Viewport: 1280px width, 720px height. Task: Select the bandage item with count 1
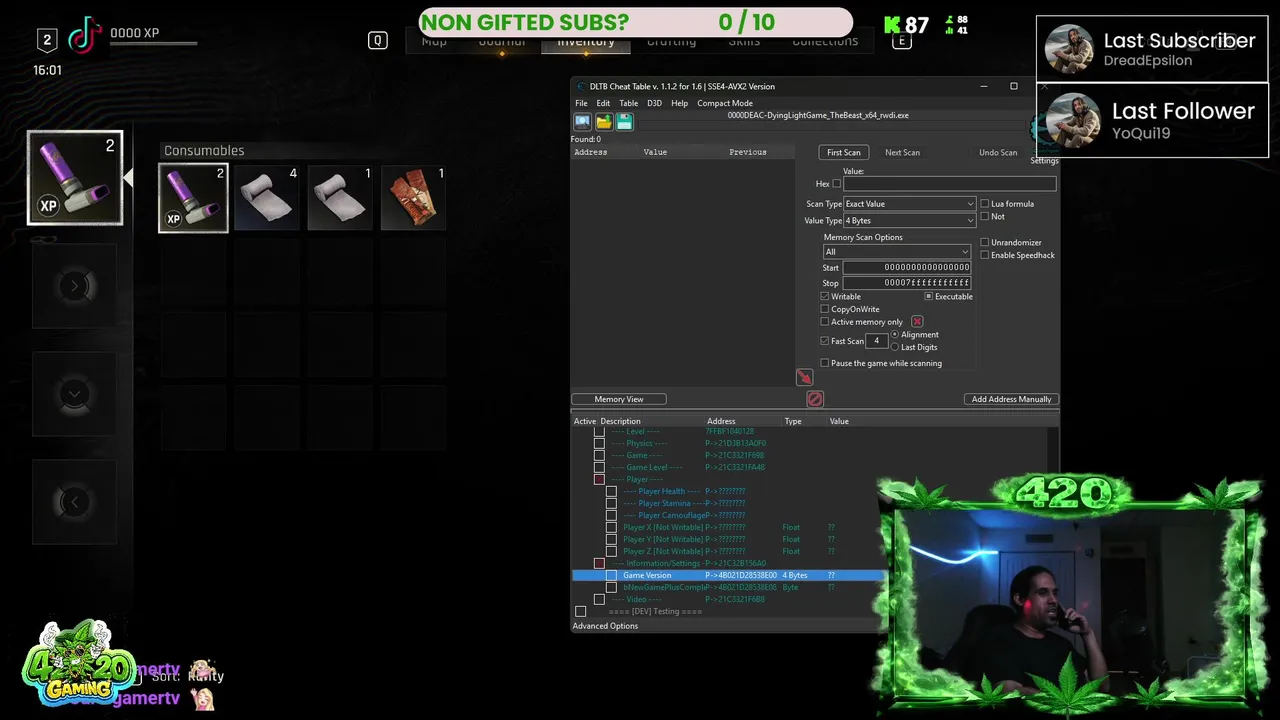click(340, 198)
